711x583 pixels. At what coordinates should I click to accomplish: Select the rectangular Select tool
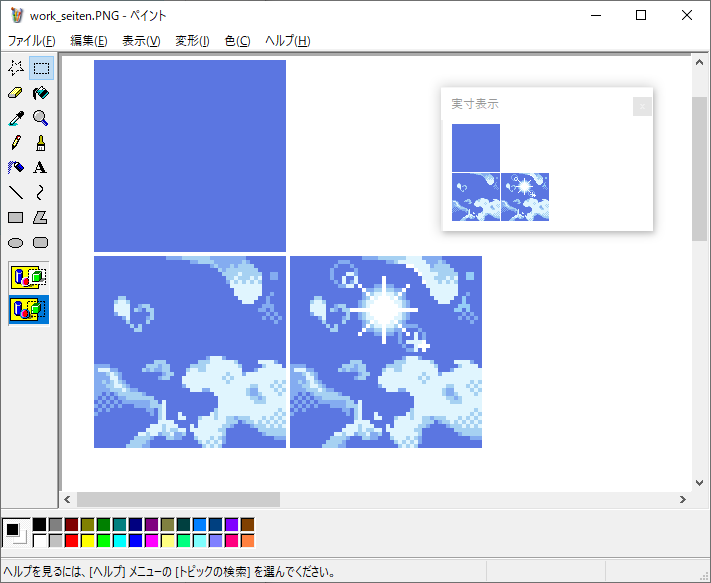pyautogui.click(x=41, y=68)
